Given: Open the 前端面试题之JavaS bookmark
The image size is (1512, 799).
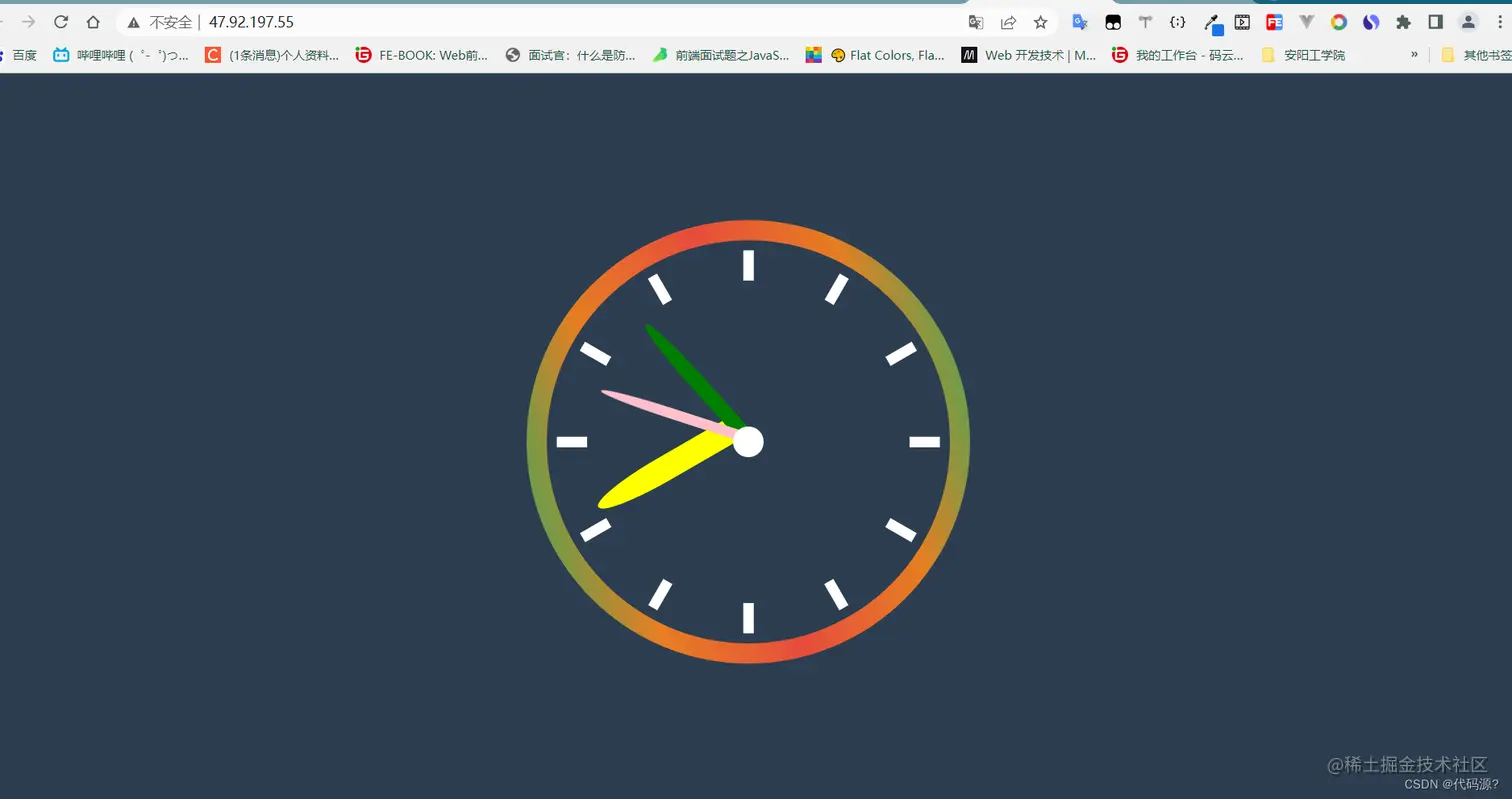Looking at the screenshot, I should 720,55.
